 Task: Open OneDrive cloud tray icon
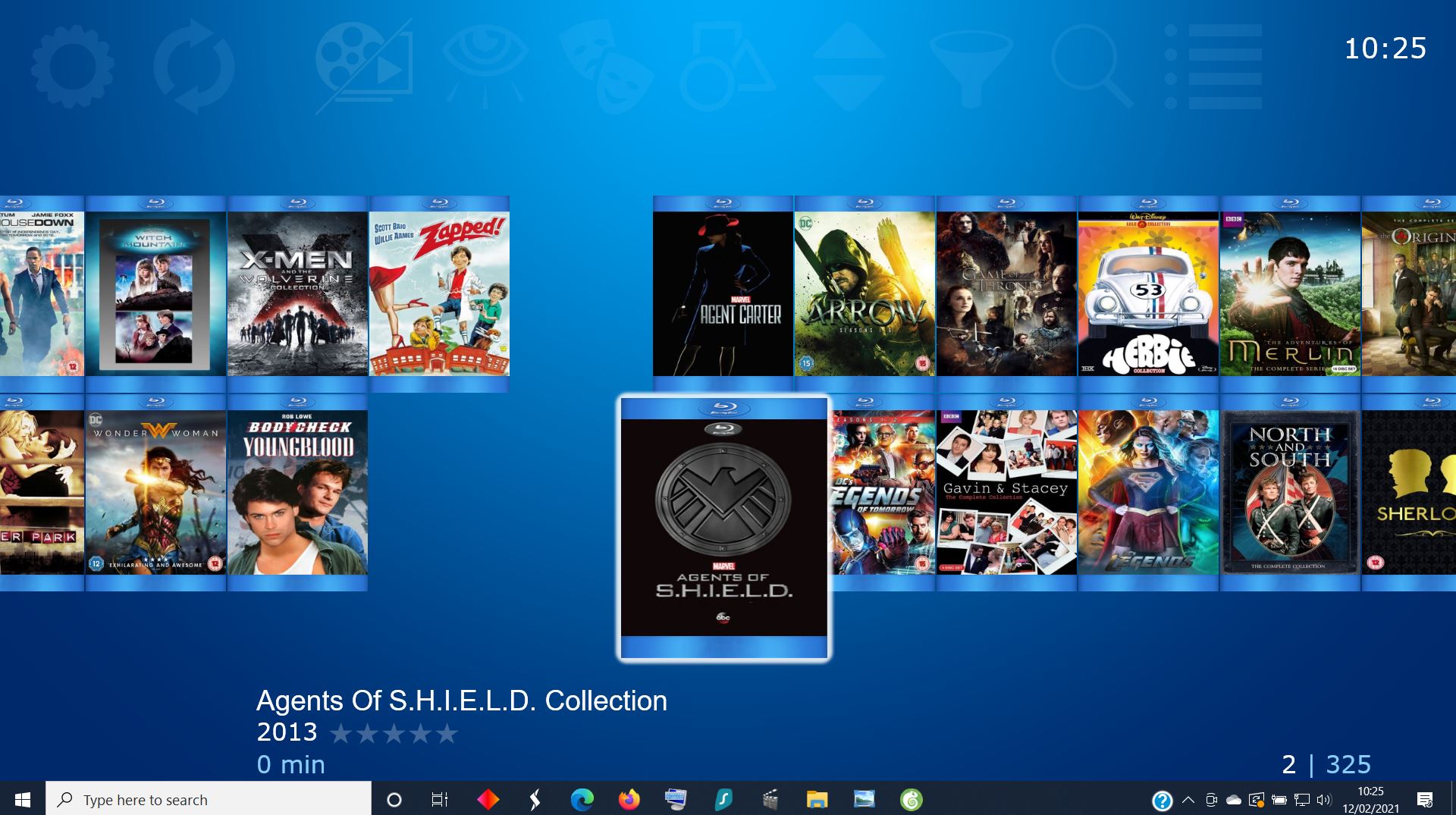pos(1234,799)
